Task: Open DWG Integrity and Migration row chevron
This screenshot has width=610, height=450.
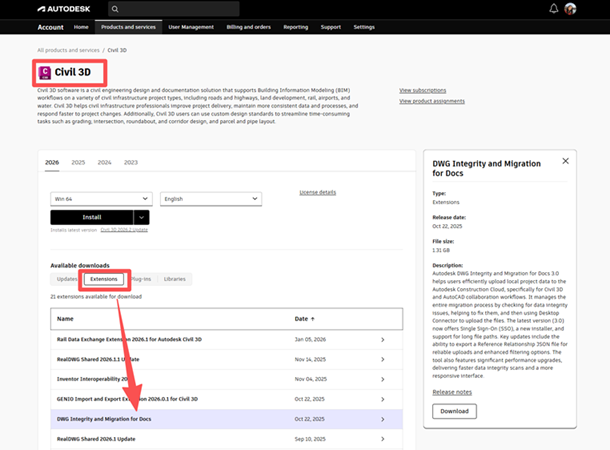Action: (x=383, y=419)
